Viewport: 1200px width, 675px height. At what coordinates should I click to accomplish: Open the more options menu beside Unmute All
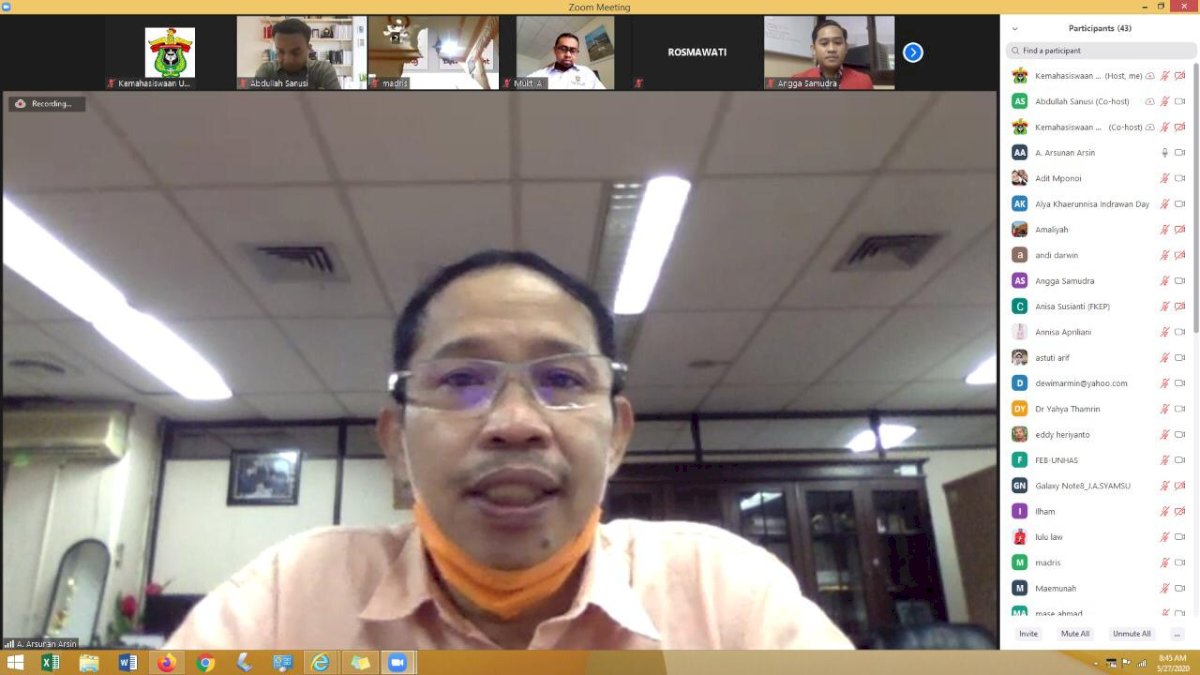pos(1177,634)
